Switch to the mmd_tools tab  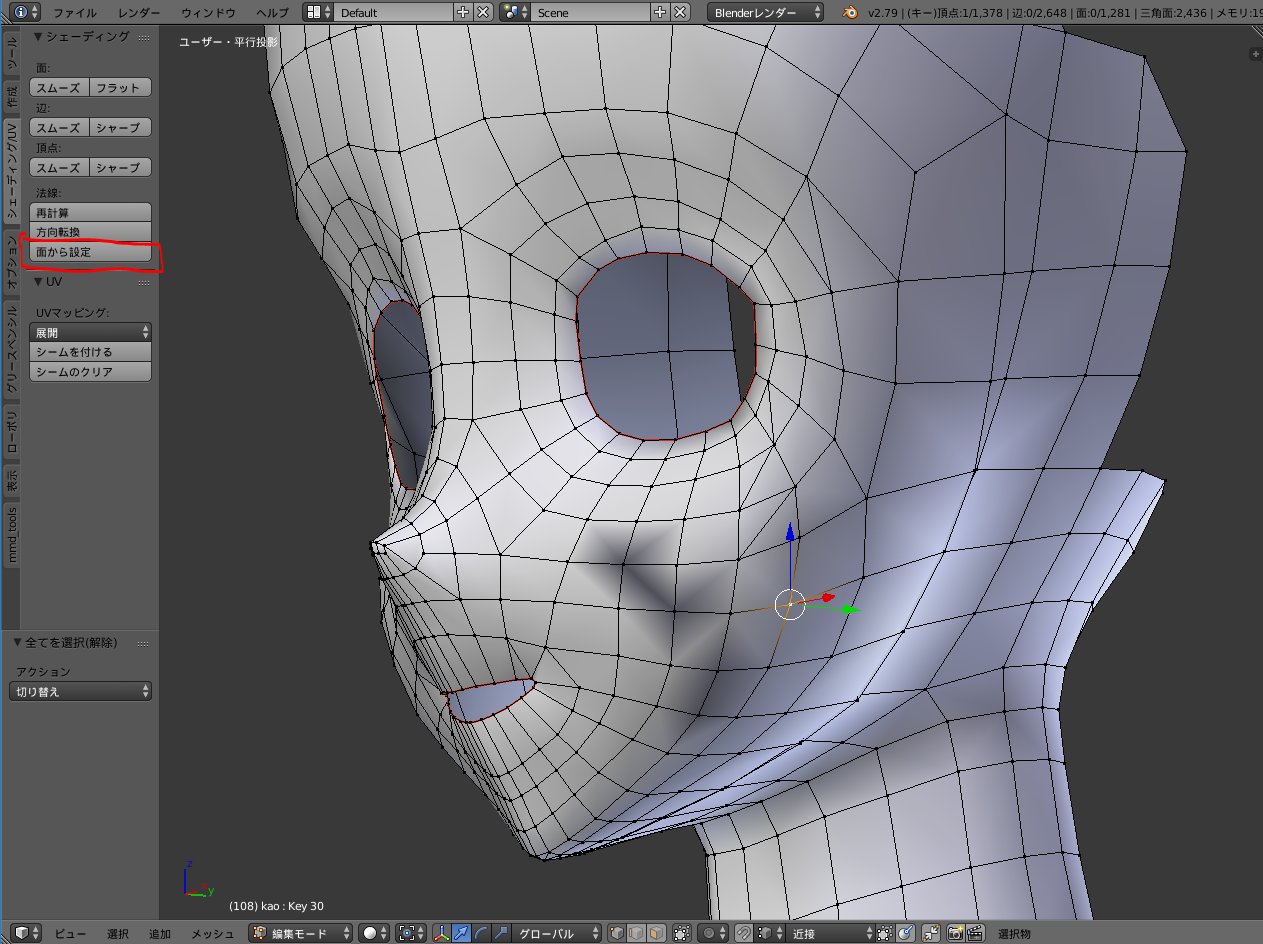pyautogui.click(x=11, y=534)
